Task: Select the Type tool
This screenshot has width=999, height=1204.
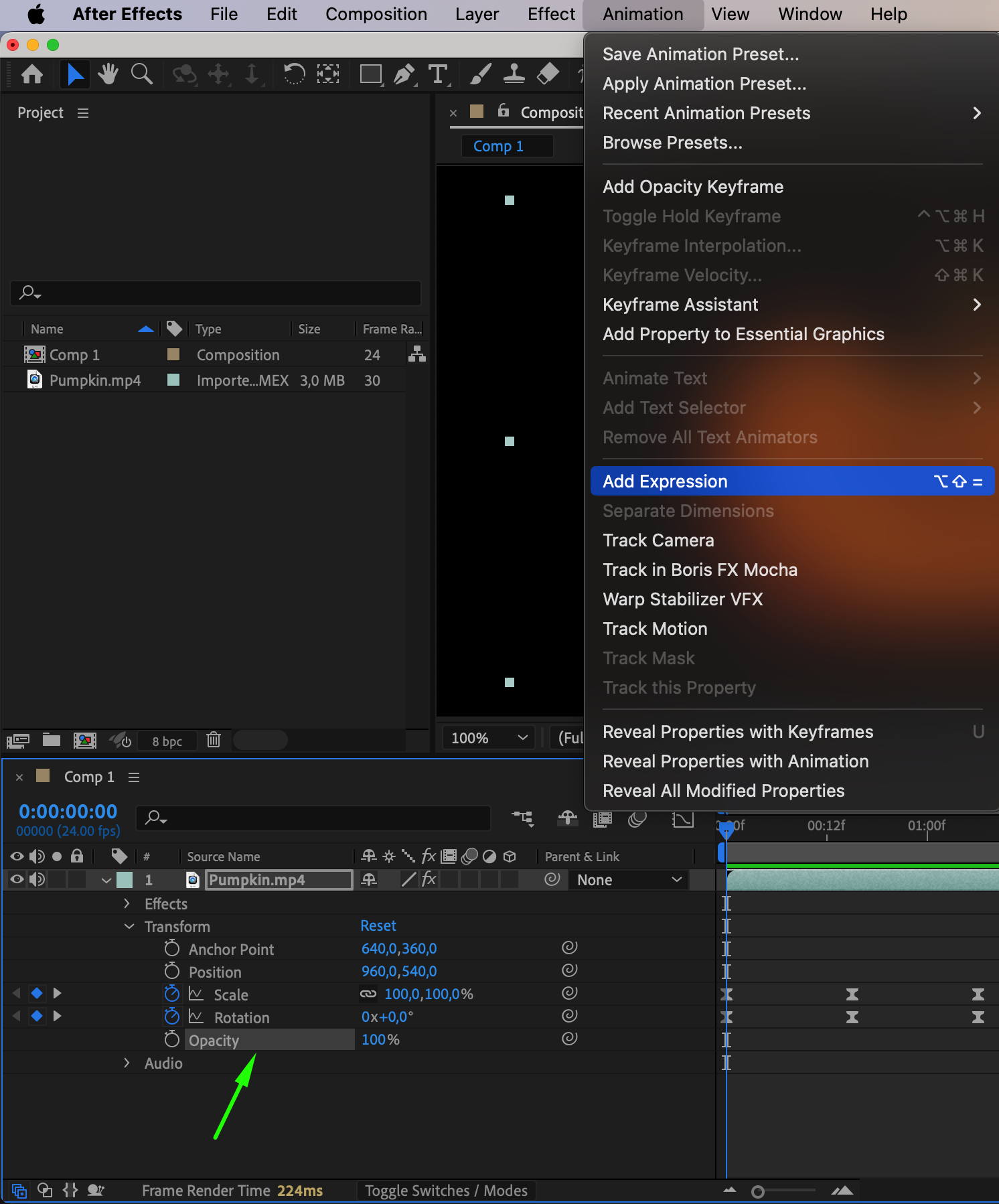Action: click(x=438, y=74)
